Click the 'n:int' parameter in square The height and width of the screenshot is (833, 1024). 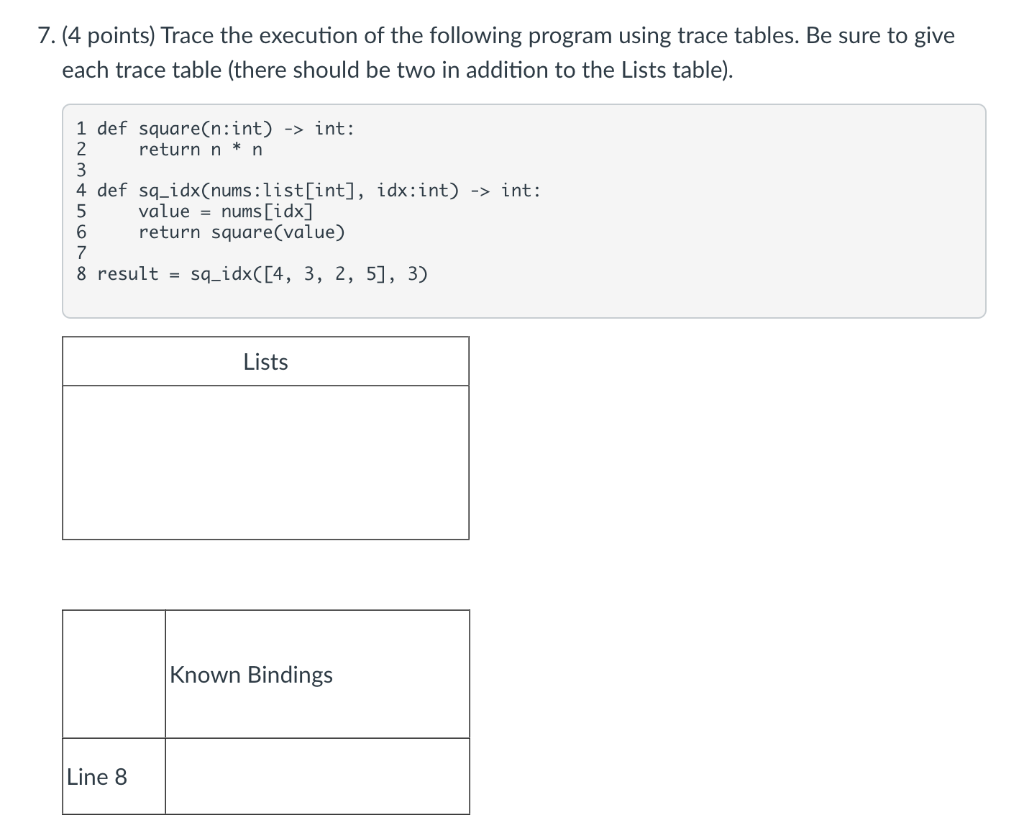(242, 129)
